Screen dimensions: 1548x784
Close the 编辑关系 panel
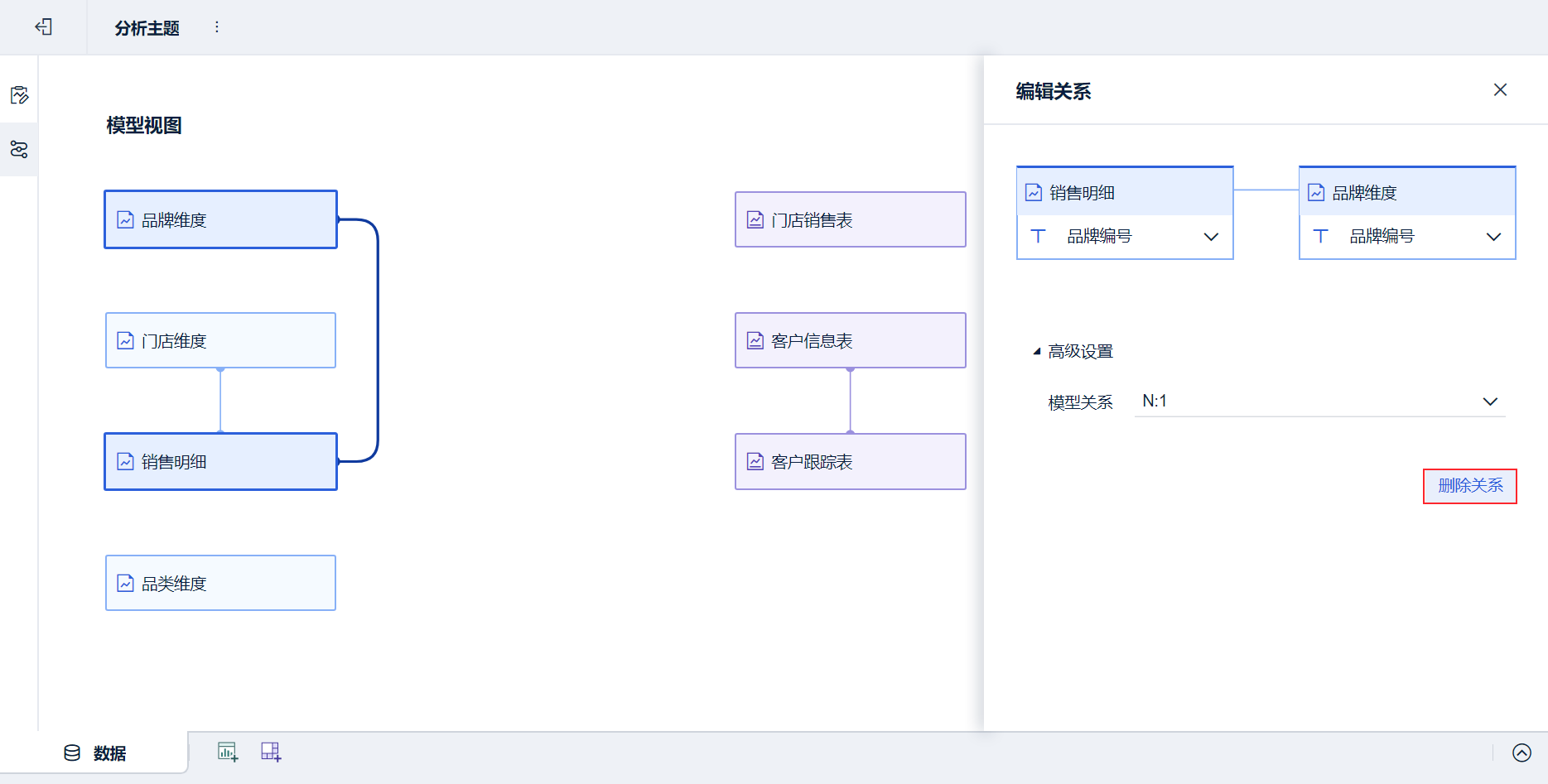1500,90
